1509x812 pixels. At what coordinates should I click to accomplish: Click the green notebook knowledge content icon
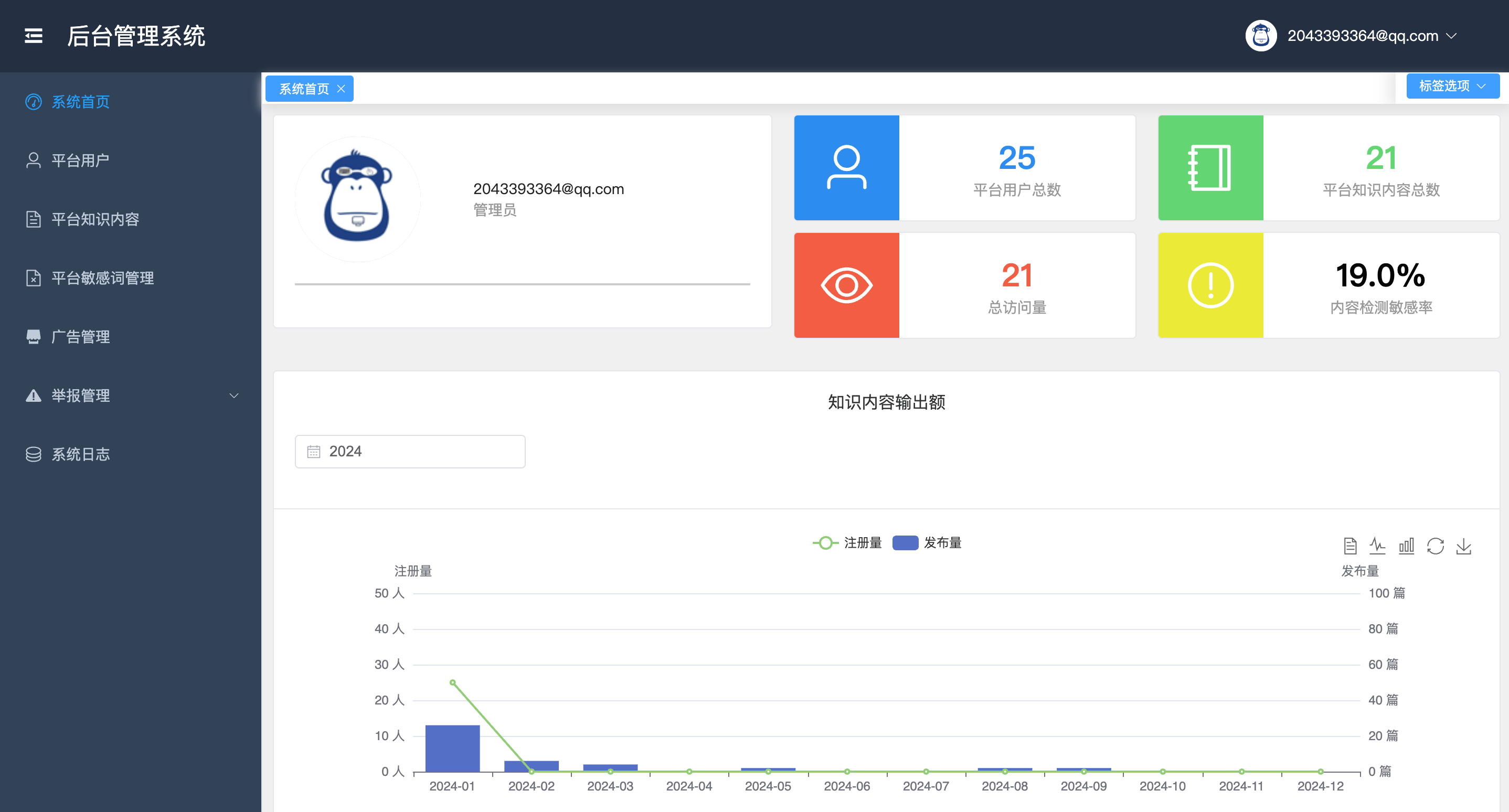tap(1210, 167)
